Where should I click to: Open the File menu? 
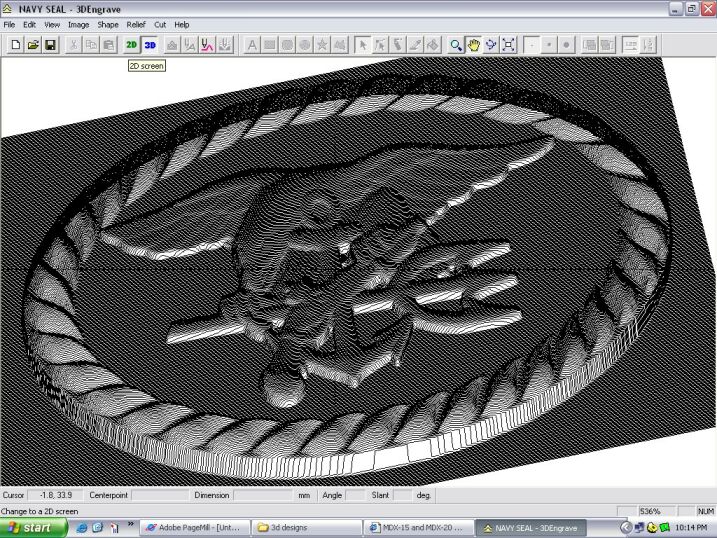click(x=9, y=24)
